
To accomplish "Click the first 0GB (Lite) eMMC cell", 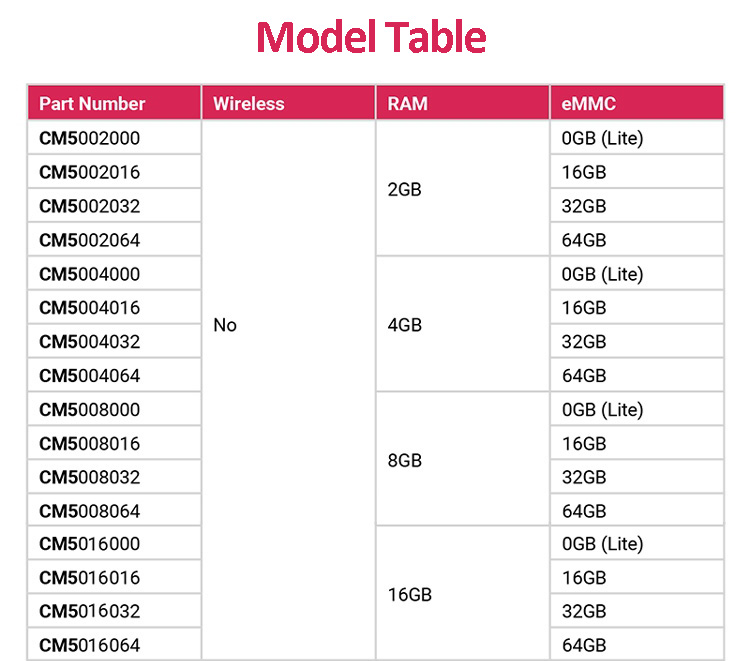I will point(602,139).
